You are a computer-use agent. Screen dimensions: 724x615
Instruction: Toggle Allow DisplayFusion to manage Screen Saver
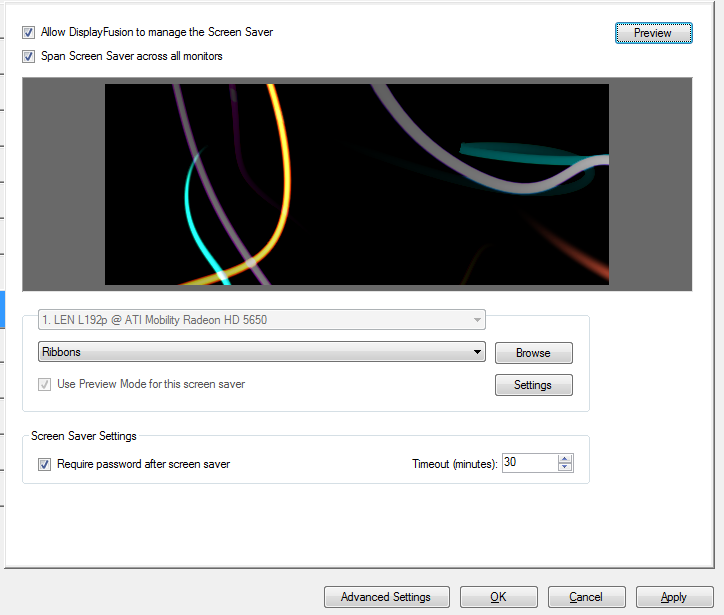[x=28, y=33]
